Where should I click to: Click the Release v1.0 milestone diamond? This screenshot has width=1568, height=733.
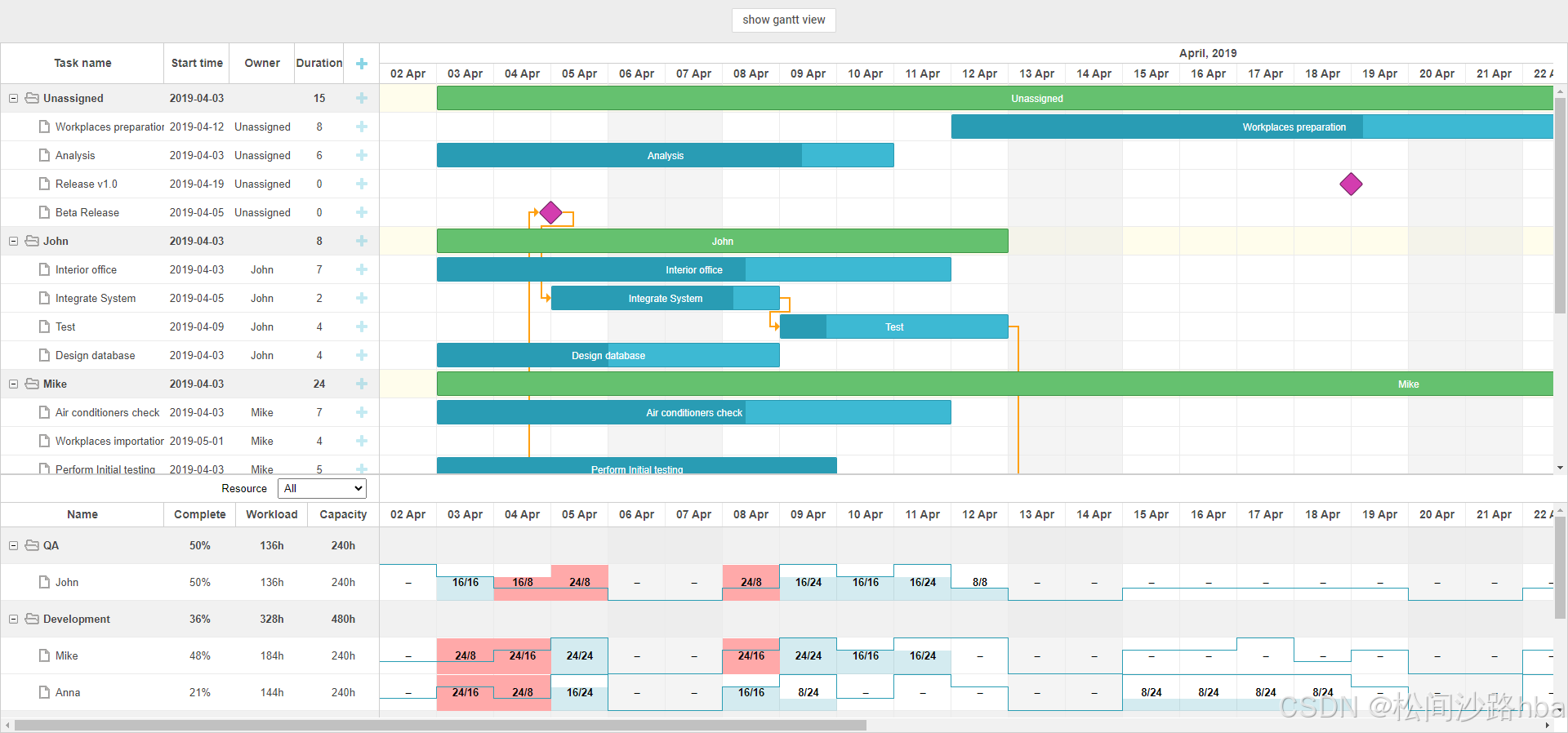1352,184
